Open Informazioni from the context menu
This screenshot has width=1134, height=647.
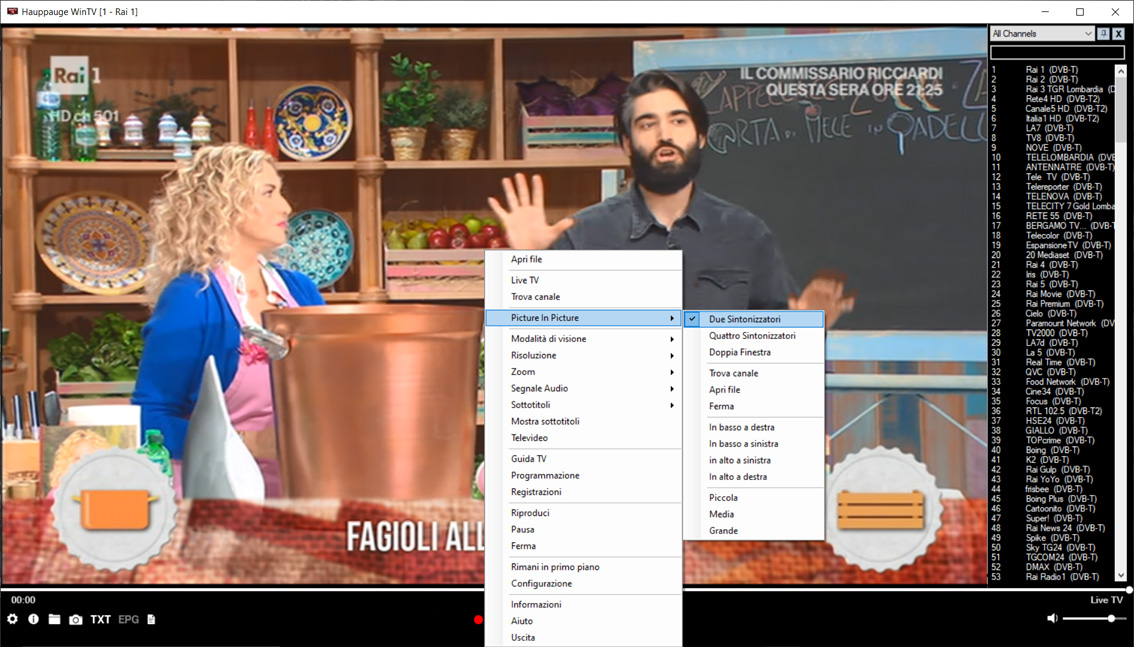coord(583,604)
